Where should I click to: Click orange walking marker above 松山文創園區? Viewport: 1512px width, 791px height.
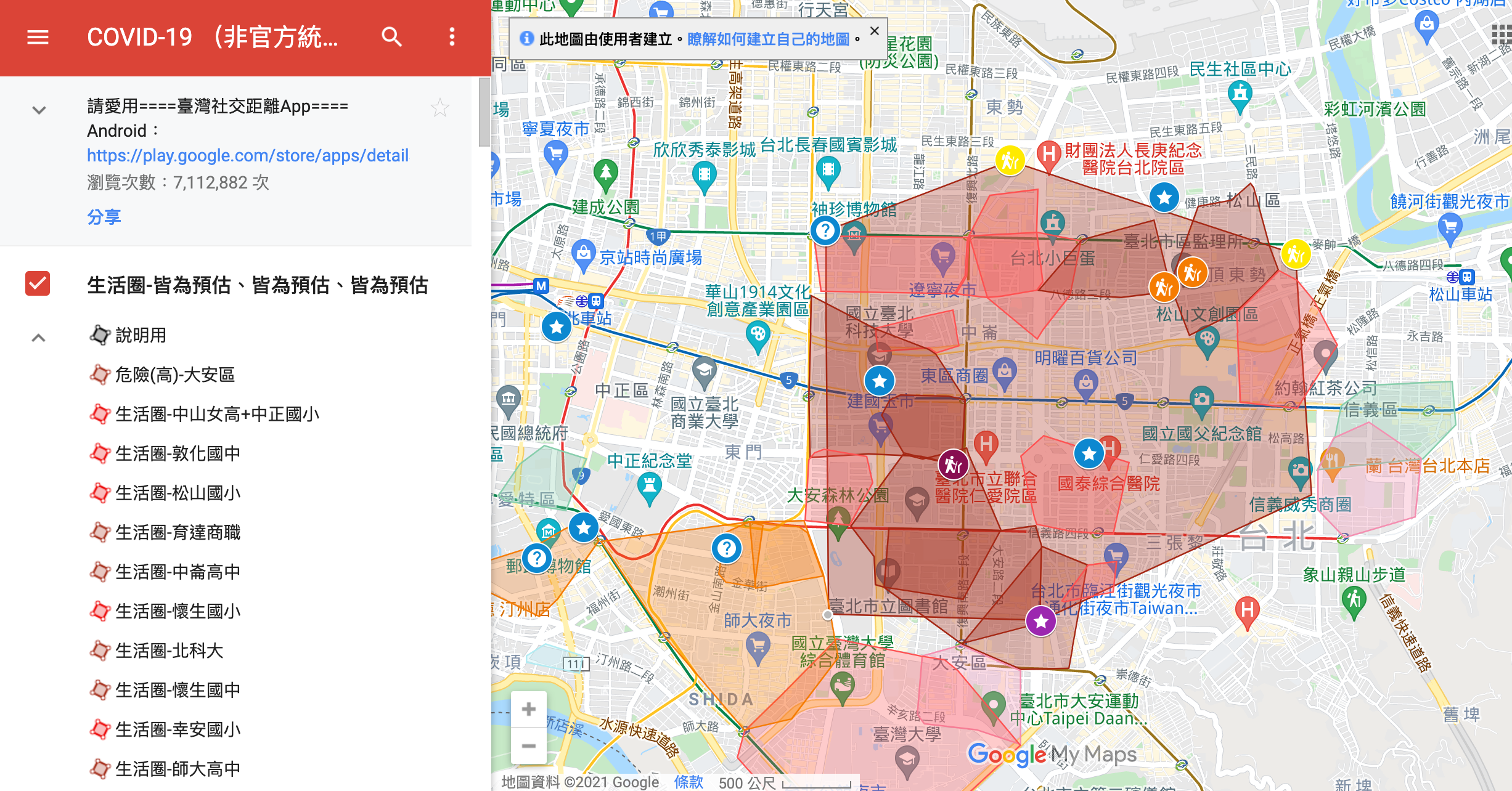(x=1164, y=287)
